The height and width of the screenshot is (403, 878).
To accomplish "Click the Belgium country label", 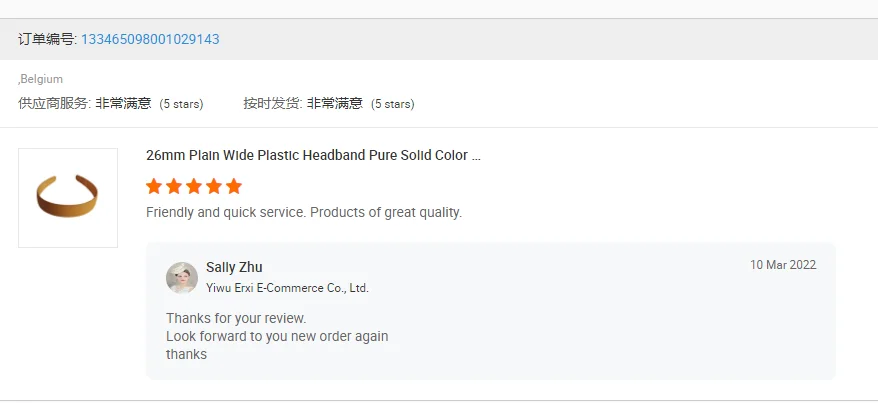I will coord(42,79).
